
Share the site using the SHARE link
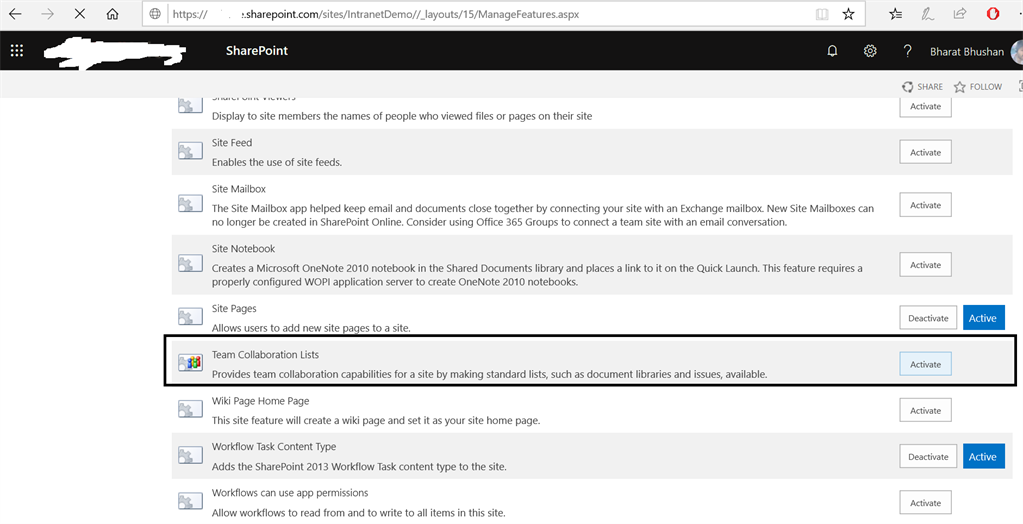tap(922, 87)
